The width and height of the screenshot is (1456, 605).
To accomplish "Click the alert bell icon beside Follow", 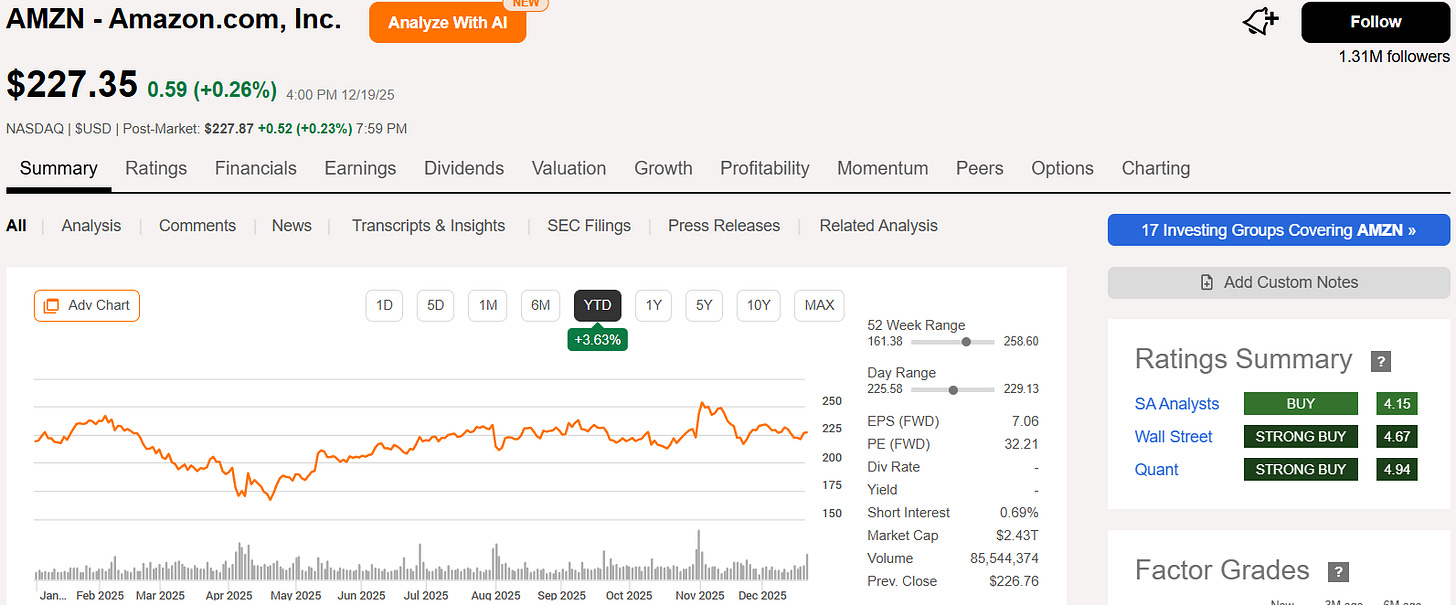I will (x=1261, y=21).
